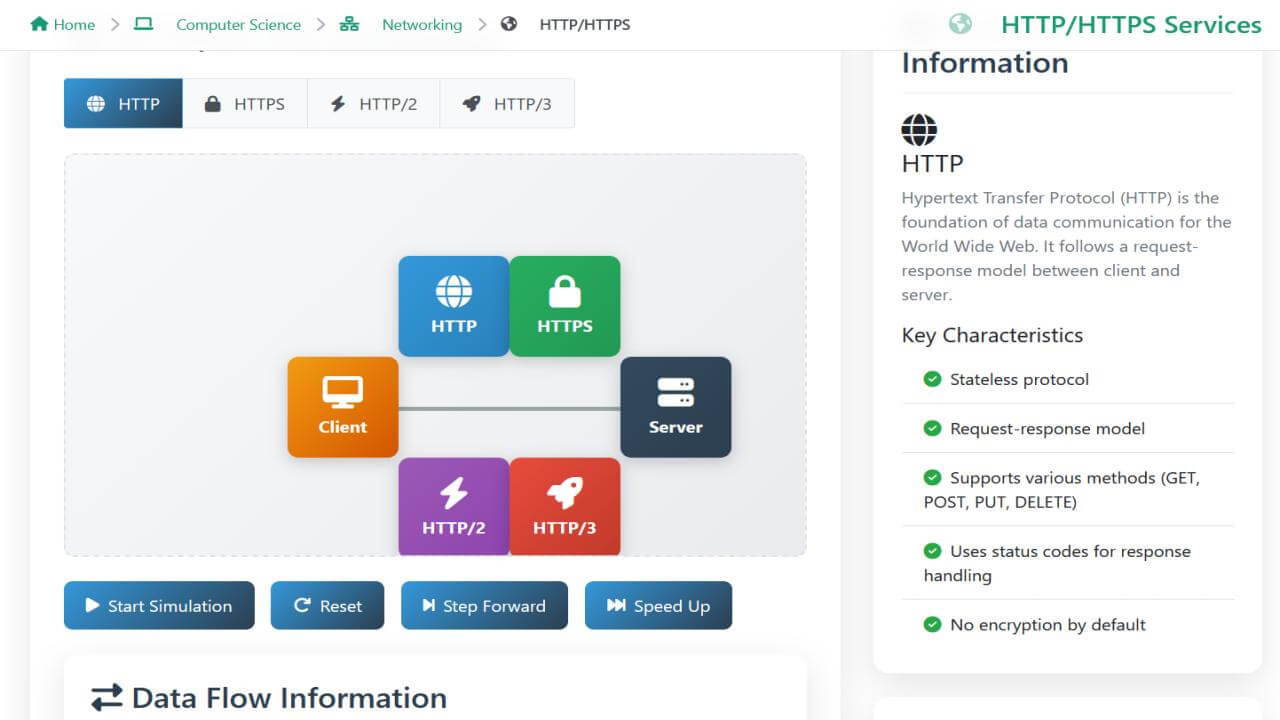The height and width of the screenshot is (720, 1280).
Task: Click the arrows icon beside Data Flow Information
Action: coord(107,698)
